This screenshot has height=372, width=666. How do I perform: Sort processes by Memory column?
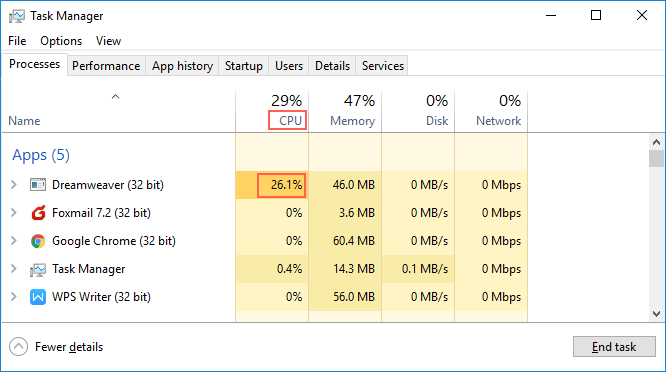point(345,111)
